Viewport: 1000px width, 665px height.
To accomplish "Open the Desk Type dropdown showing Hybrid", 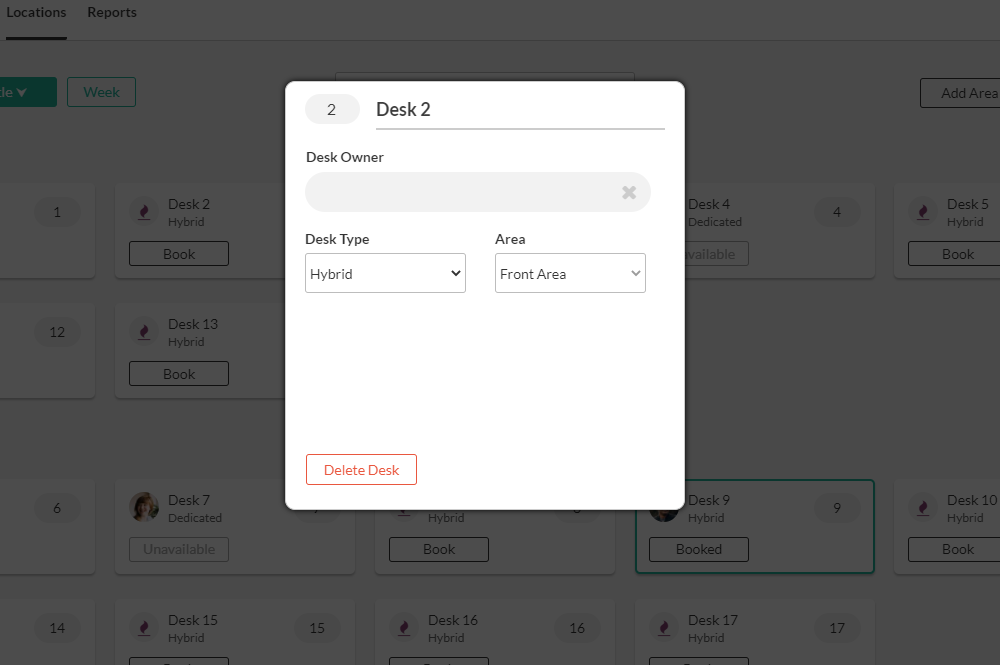I will (x=385, y=274).
